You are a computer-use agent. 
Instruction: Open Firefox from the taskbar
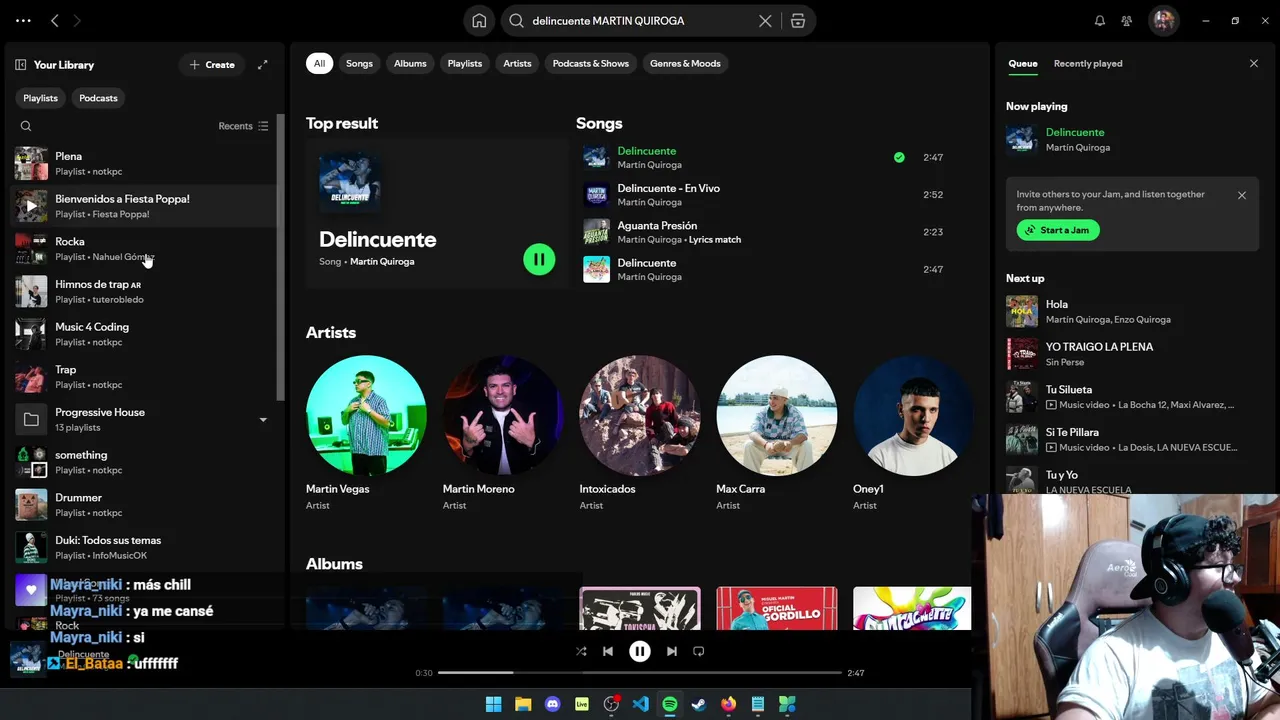728,704
